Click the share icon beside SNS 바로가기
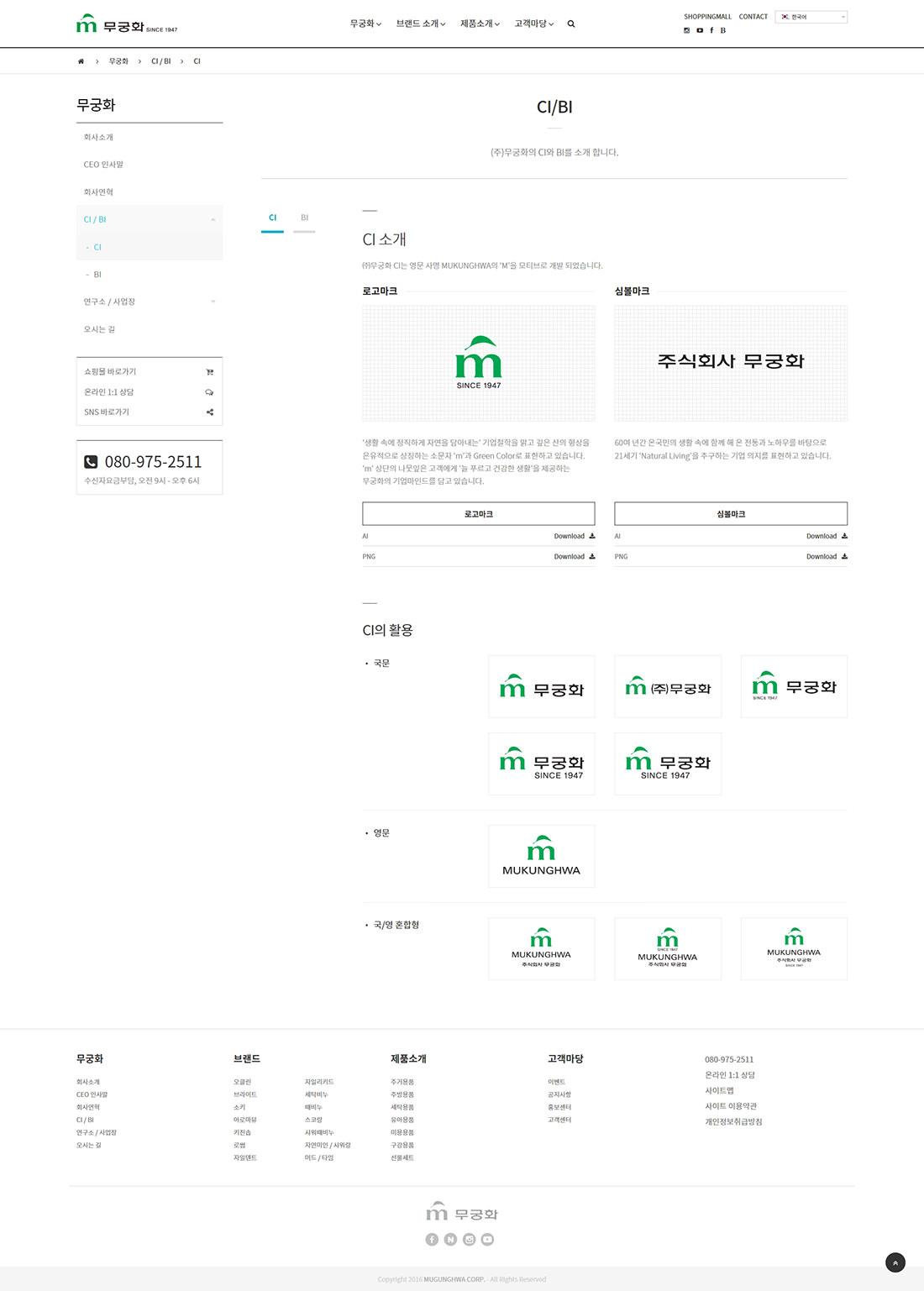Image resolution: width=924 pixels, height=1291 pixels. 209,412
